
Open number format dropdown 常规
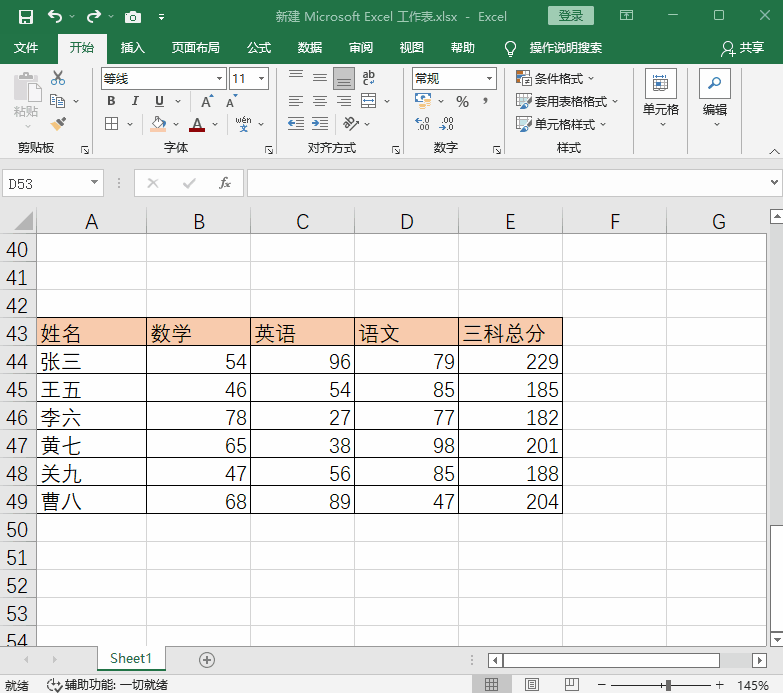489,78
